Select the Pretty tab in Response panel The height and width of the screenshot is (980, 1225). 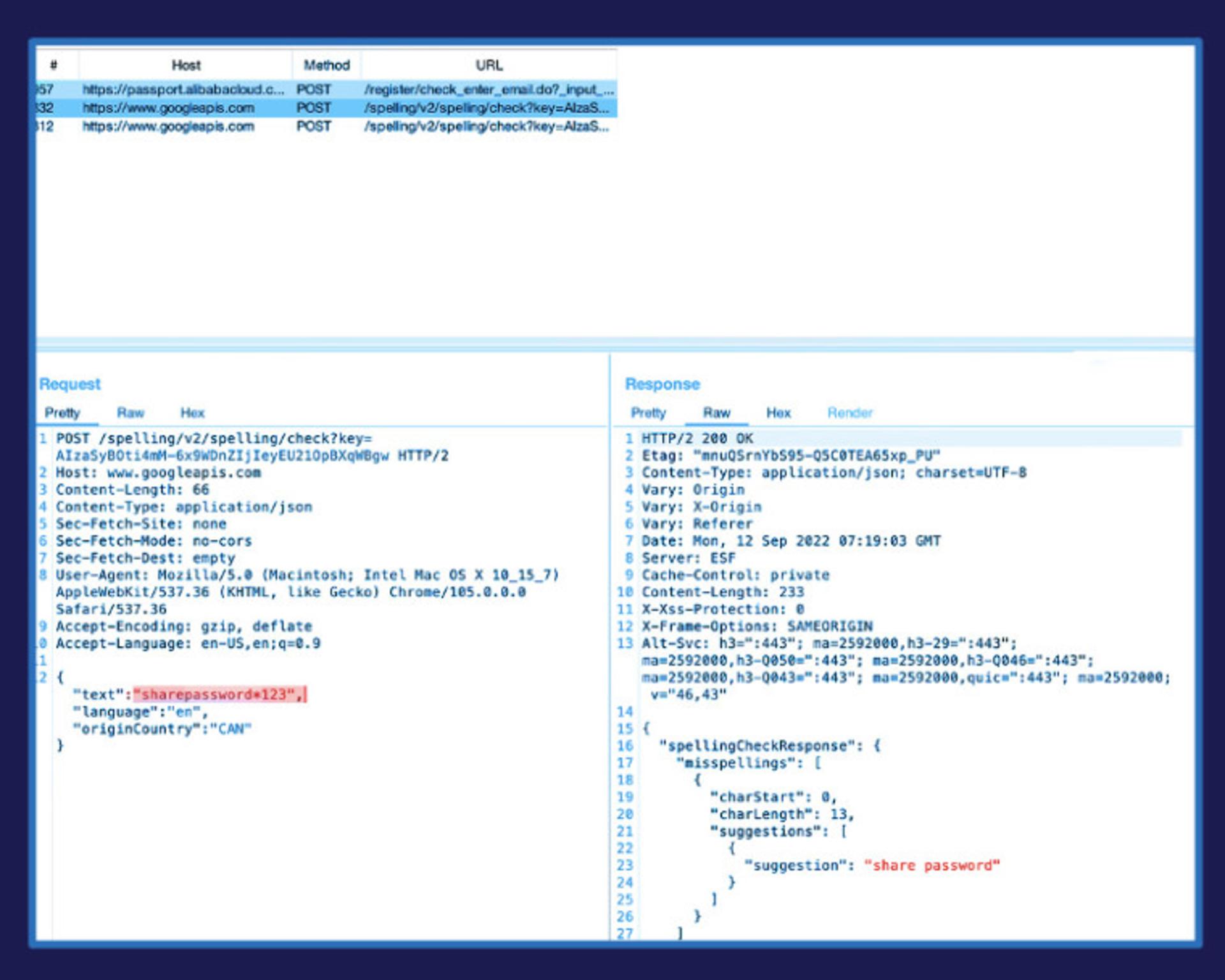click(x=648, y=413)
